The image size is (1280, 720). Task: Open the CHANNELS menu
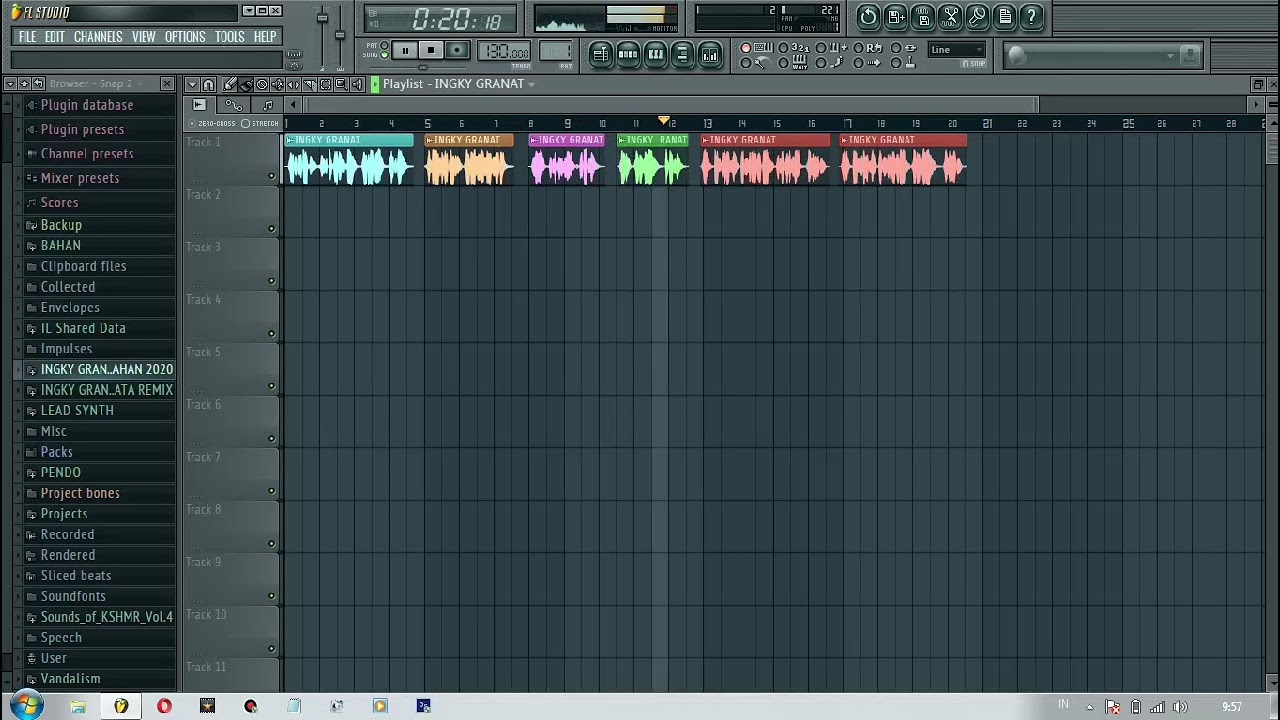tap(98, 37)
